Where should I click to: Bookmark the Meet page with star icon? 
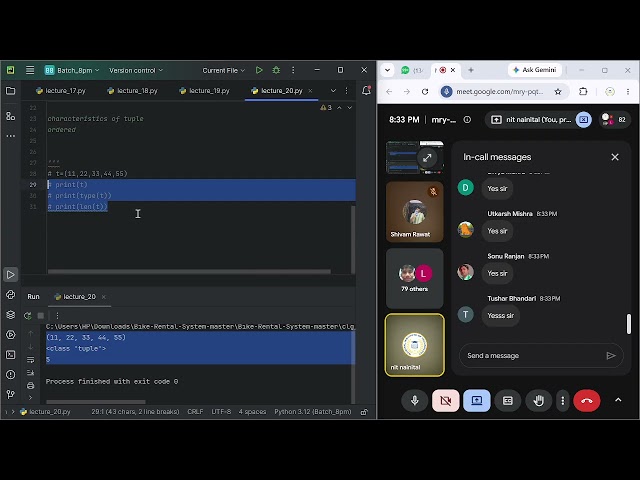[x=558, y=91]
